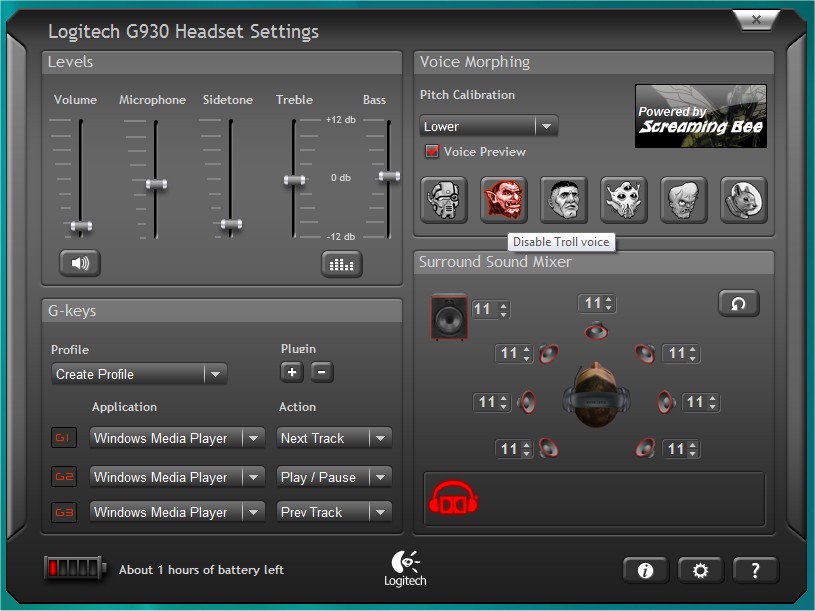815x611 pixels.
Task: Click the center channel speaker icon
Action: point(596,330)
